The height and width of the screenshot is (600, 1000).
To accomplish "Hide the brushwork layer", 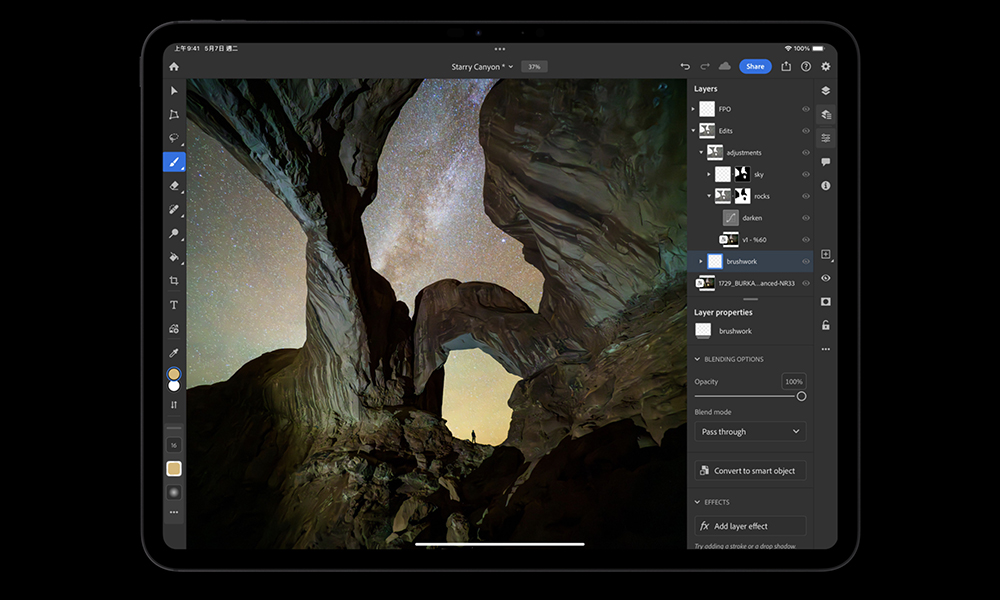I will (x=805, y=261).
